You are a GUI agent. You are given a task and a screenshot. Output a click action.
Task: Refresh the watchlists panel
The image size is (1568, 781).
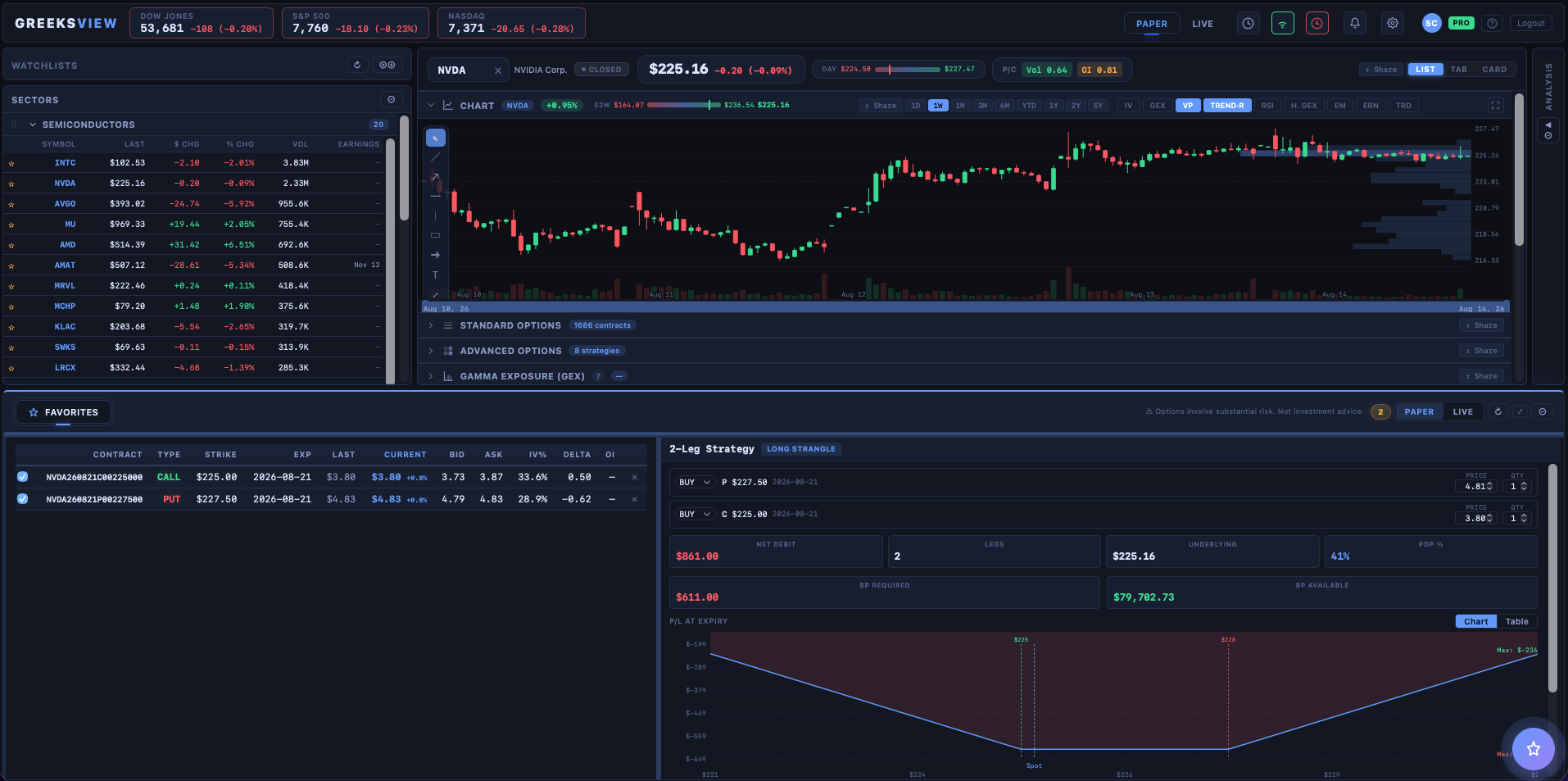(x=357, y=65)
